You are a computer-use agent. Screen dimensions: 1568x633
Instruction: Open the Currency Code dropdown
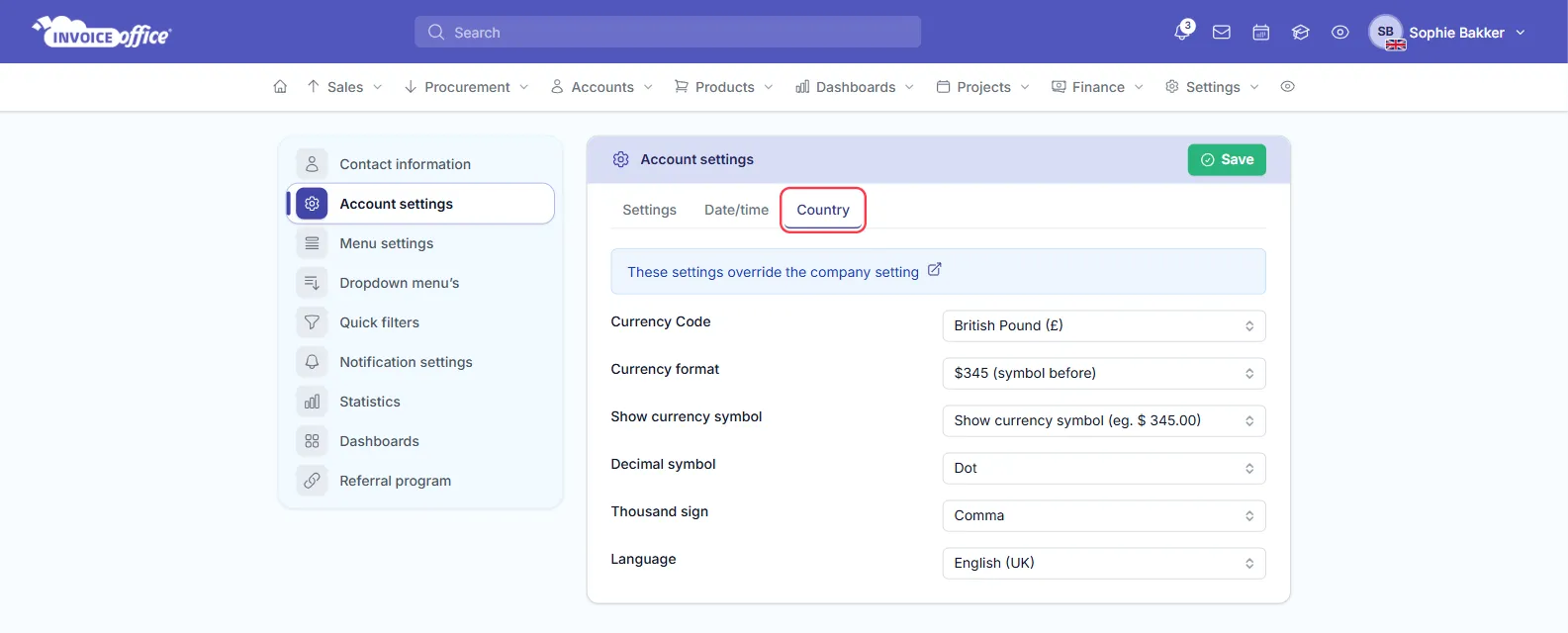point(1104,325)
